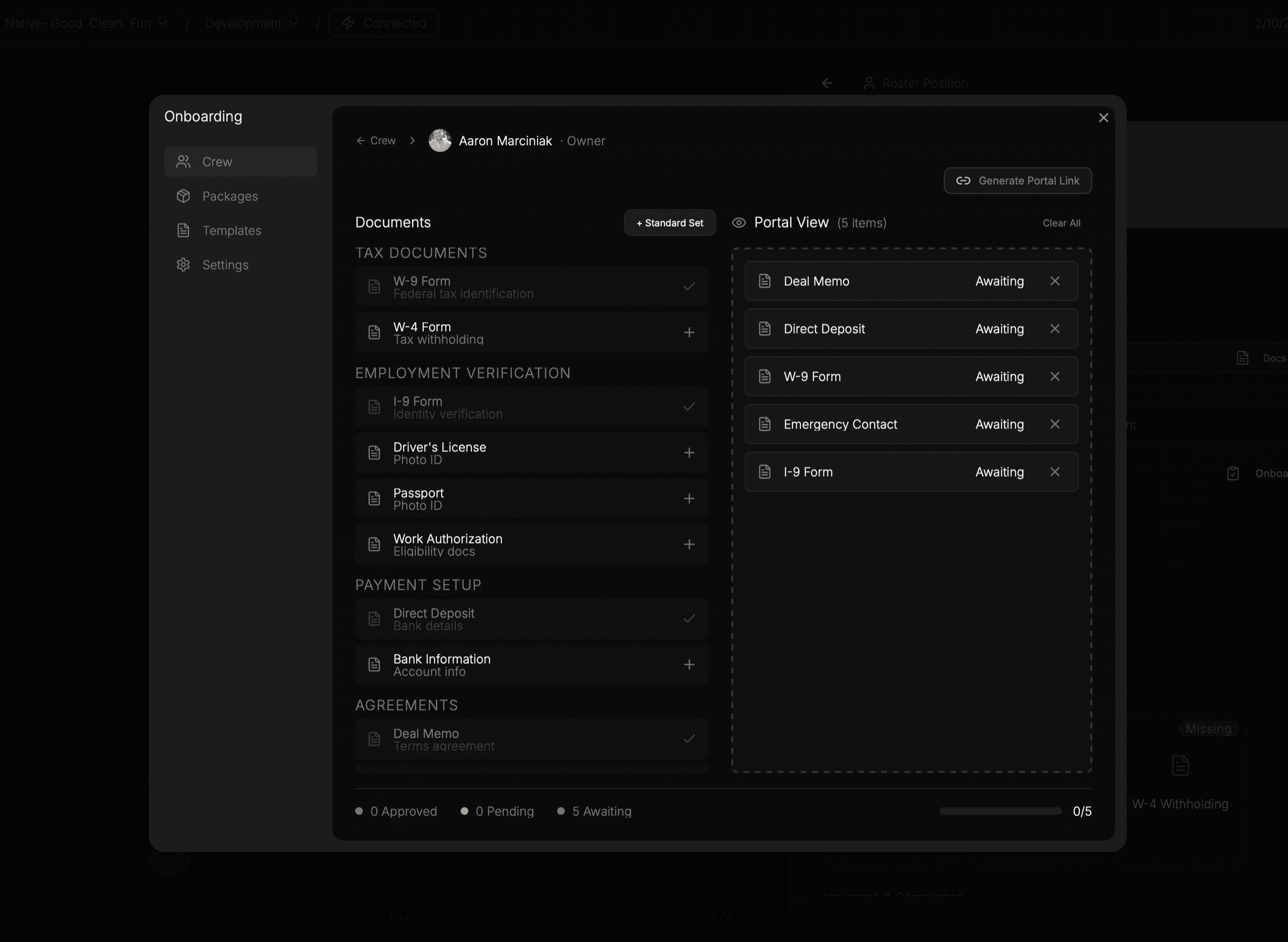Remove Direct Deposit from Portal View
1288x942 pixels.
point(1055,329)
